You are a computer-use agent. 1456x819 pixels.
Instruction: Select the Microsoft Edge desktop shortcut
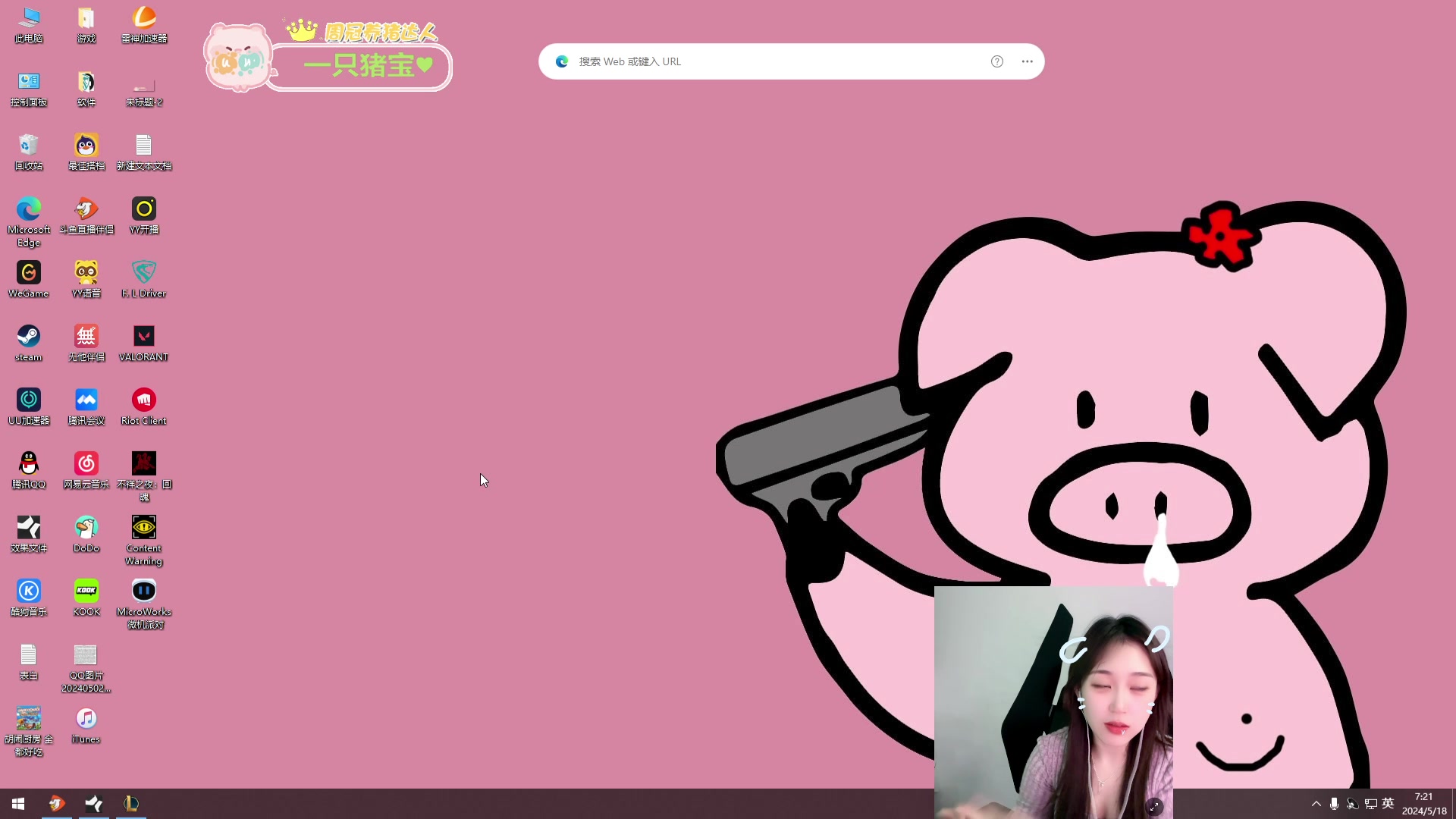pos(29,209)
